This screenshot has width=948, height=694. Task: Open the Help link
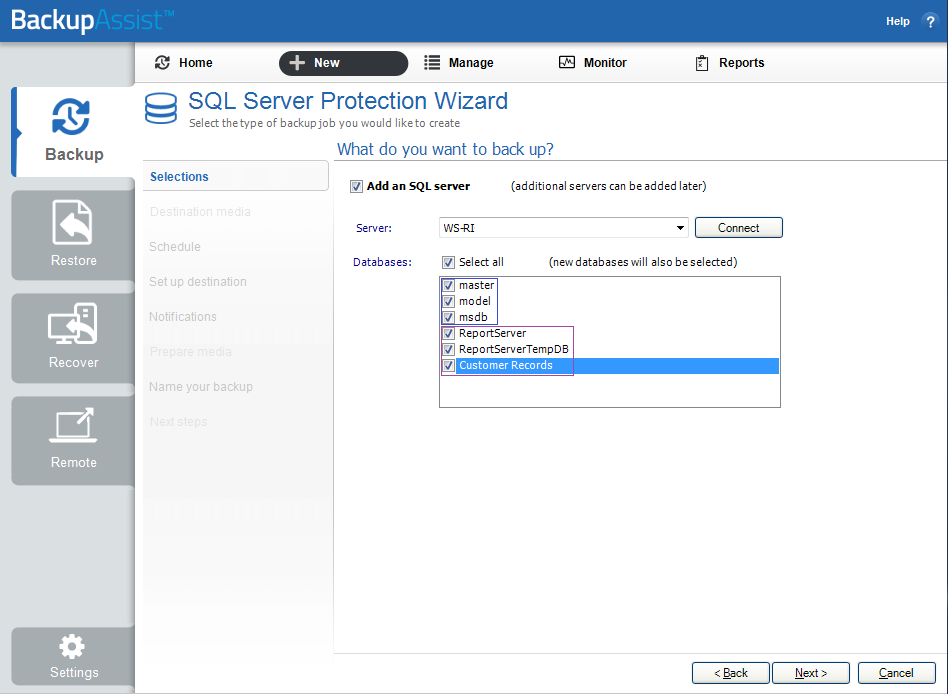[x=898, y=21]
